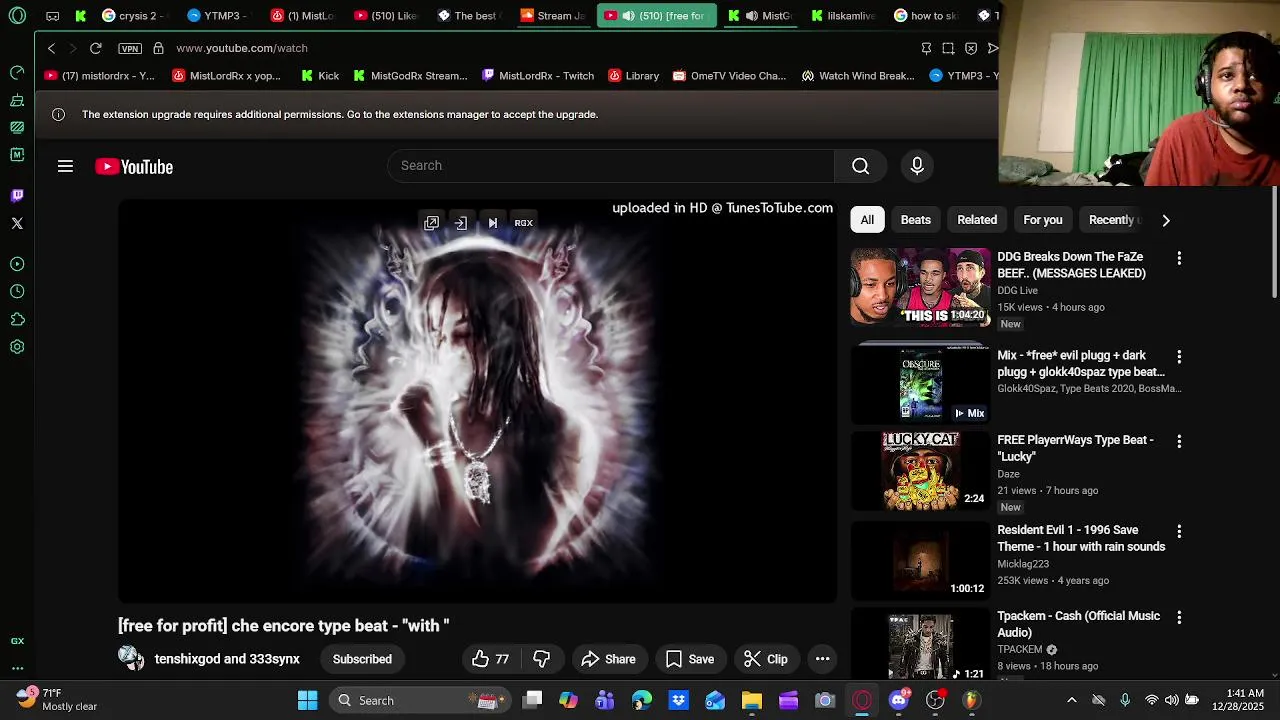Click the extension upgrade info icon
Viewport: 1280px width, 720px height.
pyautogui.click(x=58, y=114)
